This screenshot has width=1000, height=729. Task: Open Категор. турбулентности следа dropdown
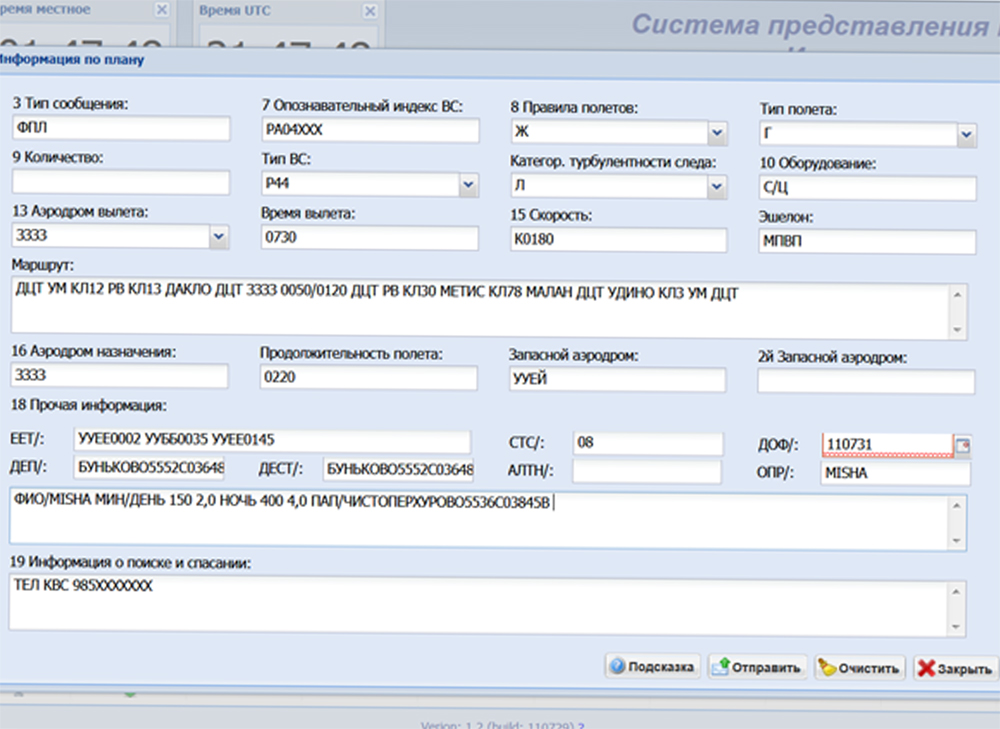pos(717,186)
